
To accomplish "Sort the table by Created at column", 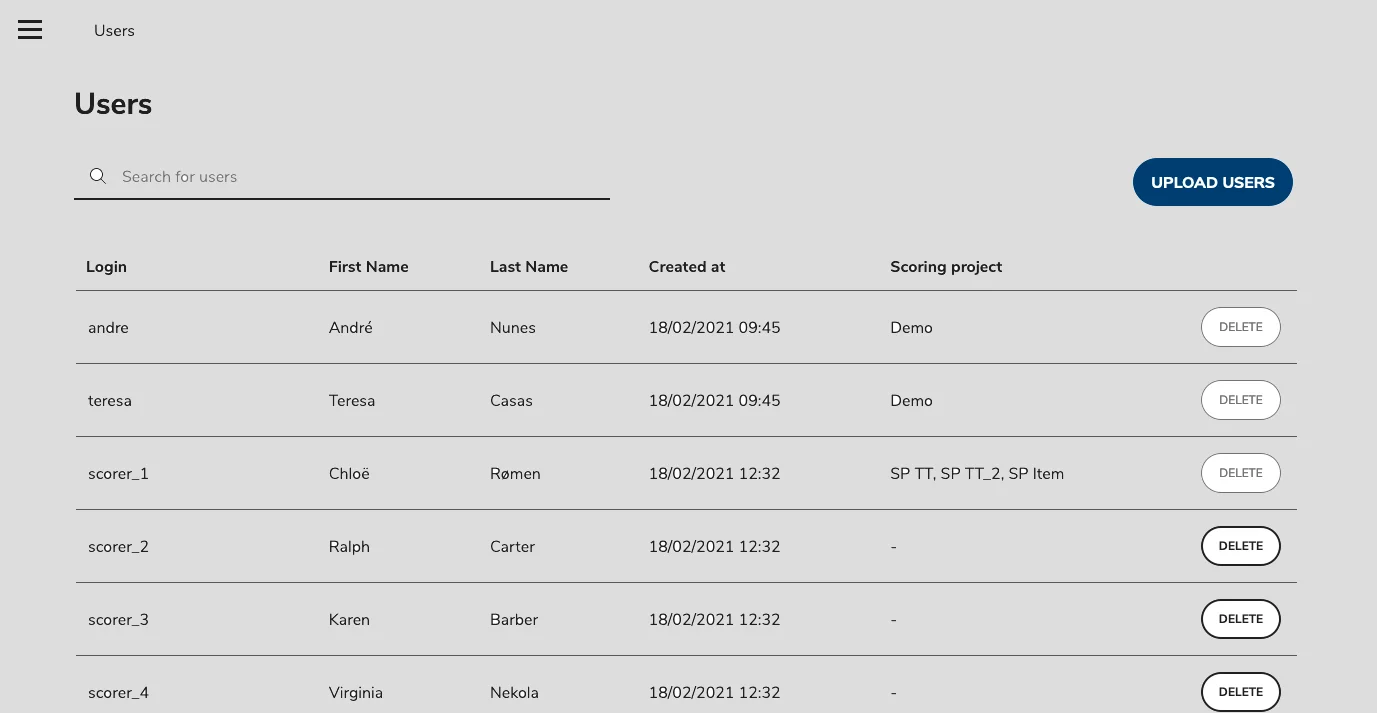I will pos(686,266).
